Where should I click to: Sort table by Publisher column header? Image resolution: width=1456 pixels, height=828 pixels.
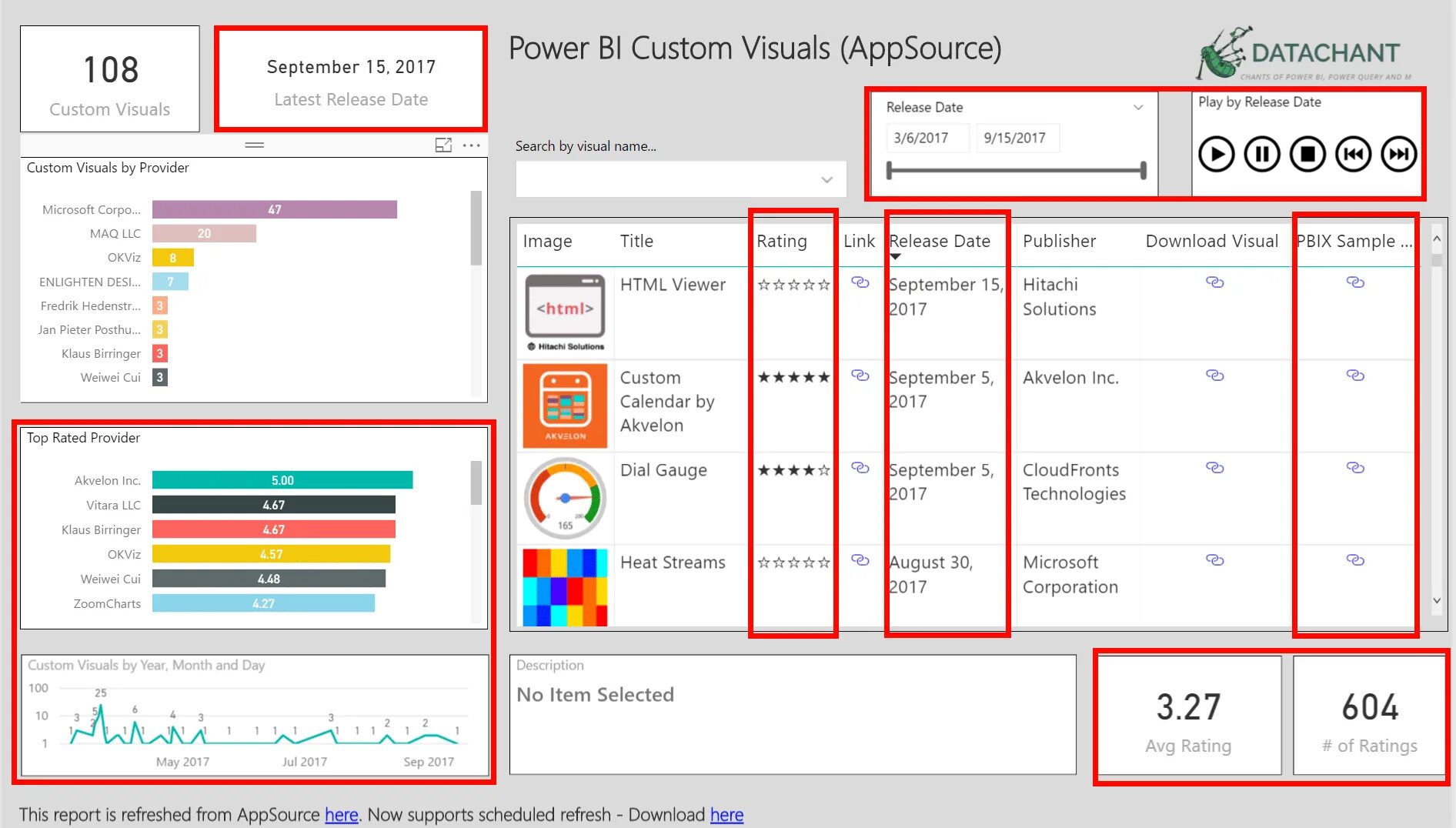tap(1059, 241)
